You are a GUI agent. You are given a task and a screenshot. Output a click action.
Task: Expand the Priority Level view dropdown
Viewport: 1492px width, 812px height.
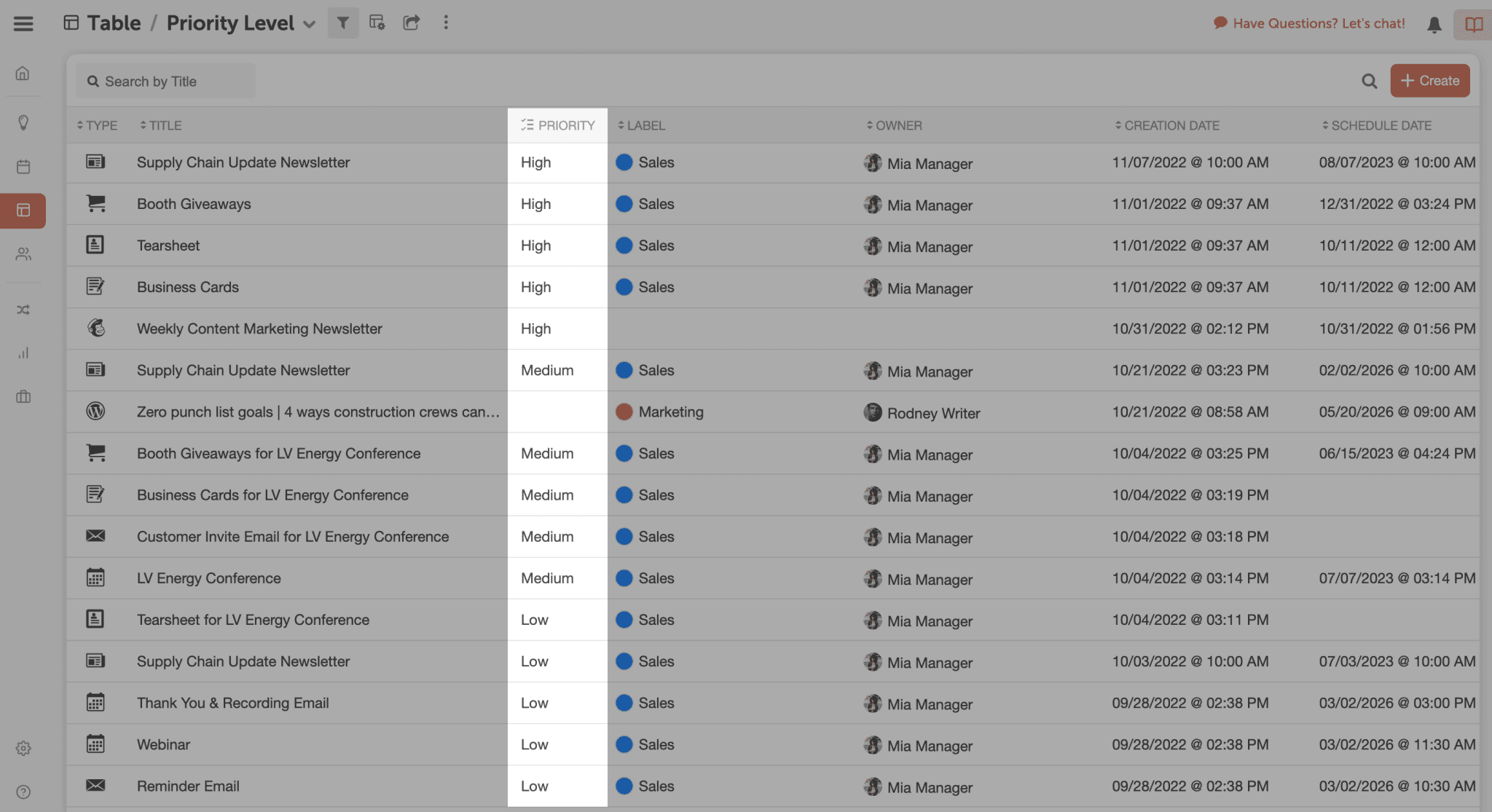point(310,24)
